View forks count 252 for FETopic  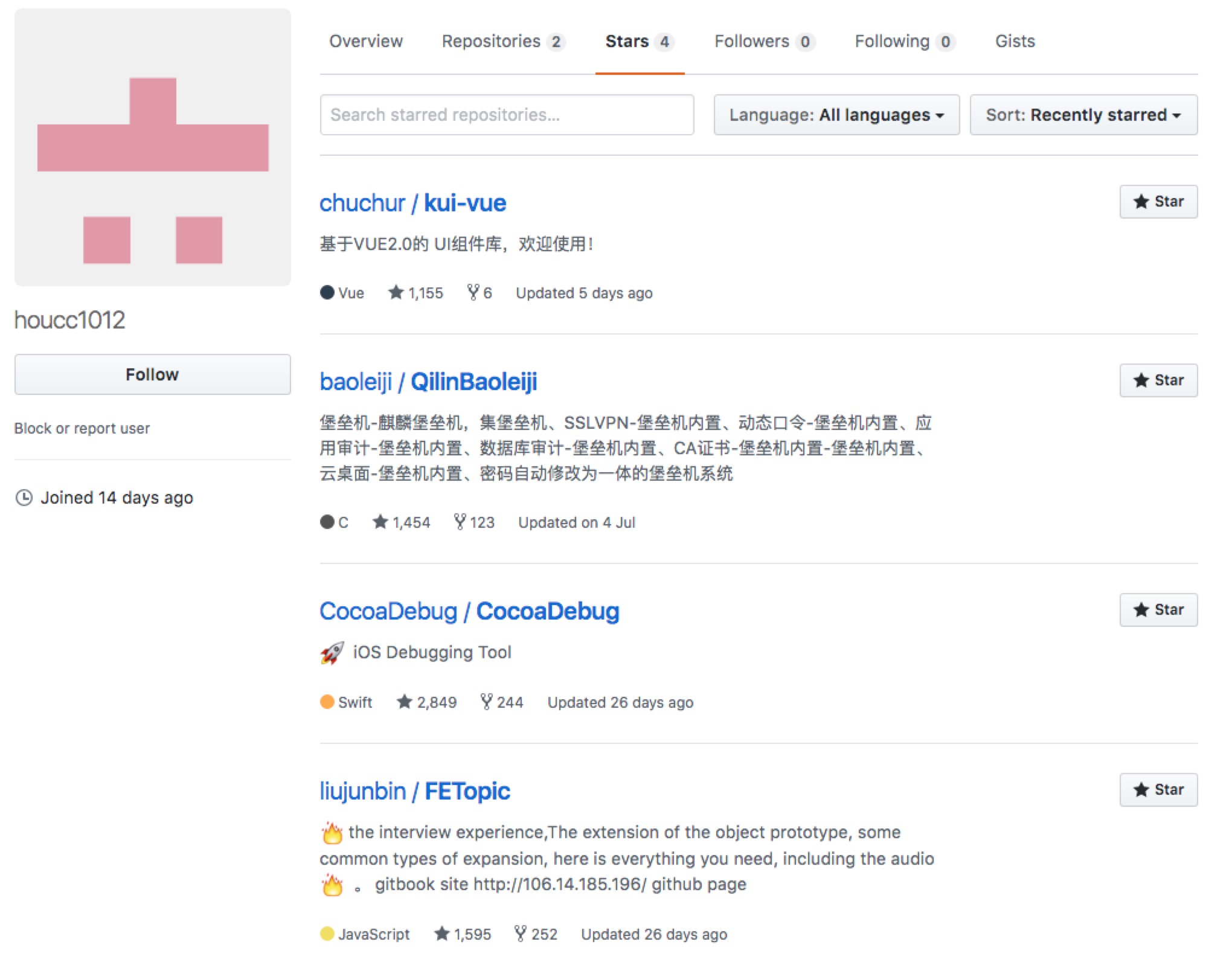click(536, 934)
